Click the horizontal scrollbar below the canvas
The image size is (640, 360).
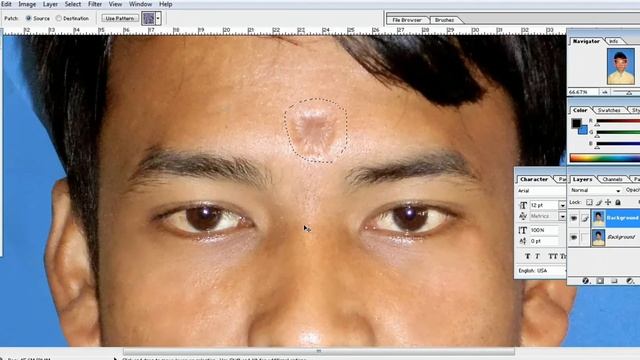coord(319,351)
